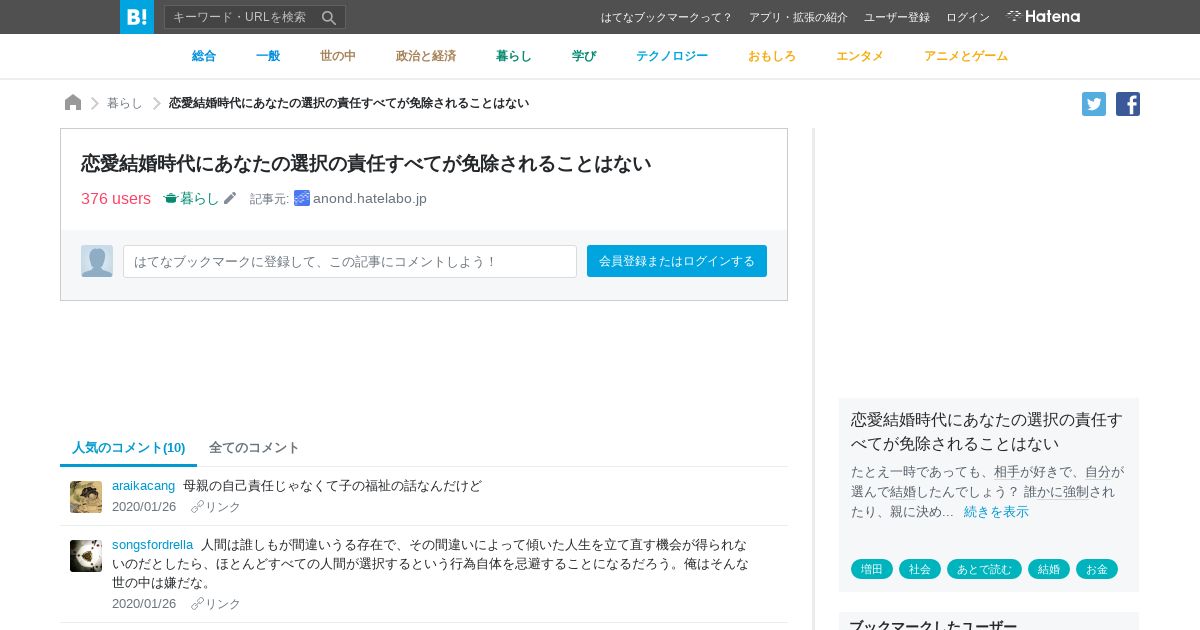The height and width of the screenshot is (630, 1200).
Task: Select 学び category
Action: 584,56
